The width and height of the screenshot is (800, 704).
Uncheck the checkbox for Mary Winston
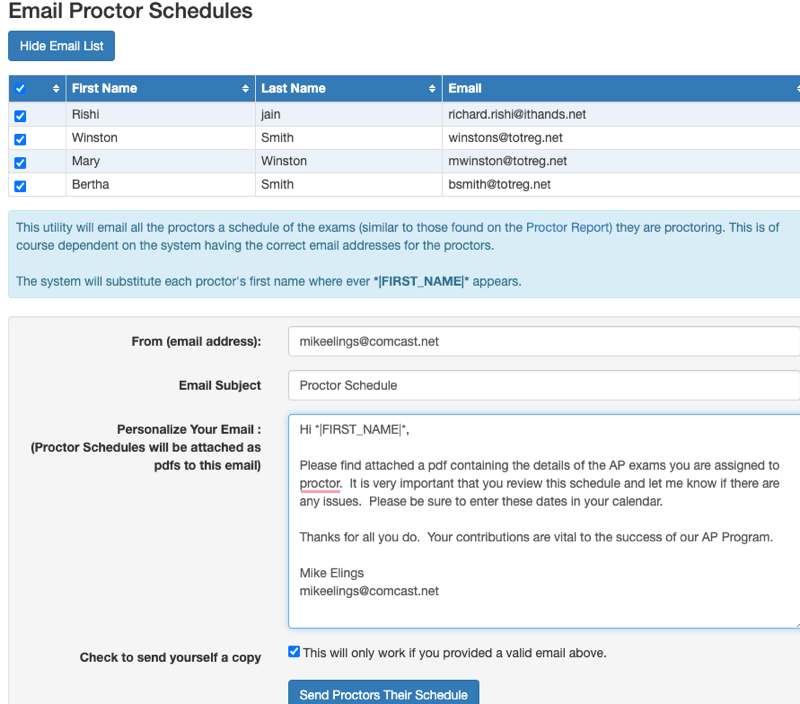pos(20,163)
